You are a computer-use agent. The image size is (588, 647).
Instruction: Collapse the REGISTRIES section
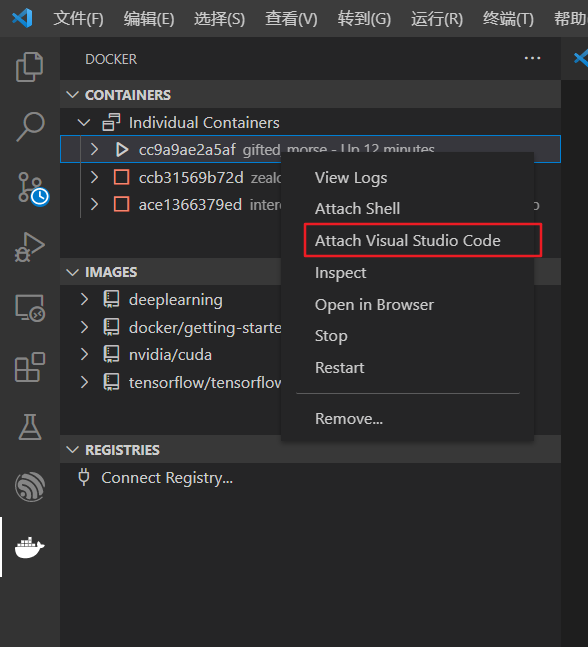pos(73,450)
